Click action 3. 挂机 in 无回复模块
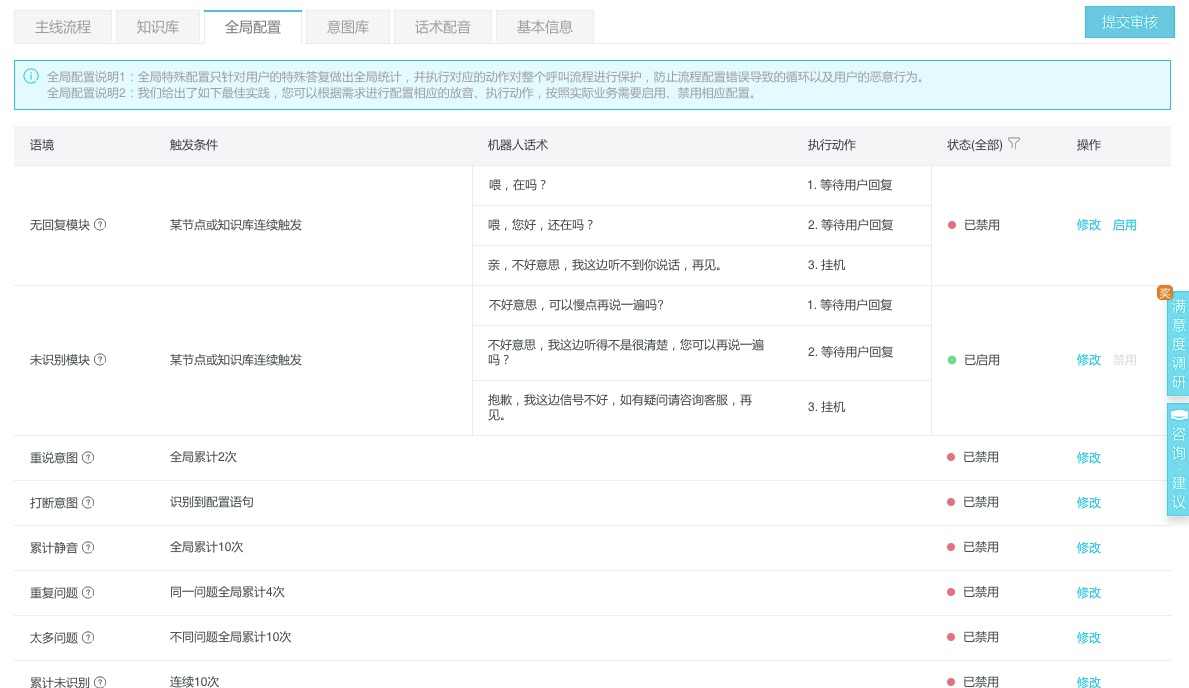1189x688 pixels. (826, 265)
